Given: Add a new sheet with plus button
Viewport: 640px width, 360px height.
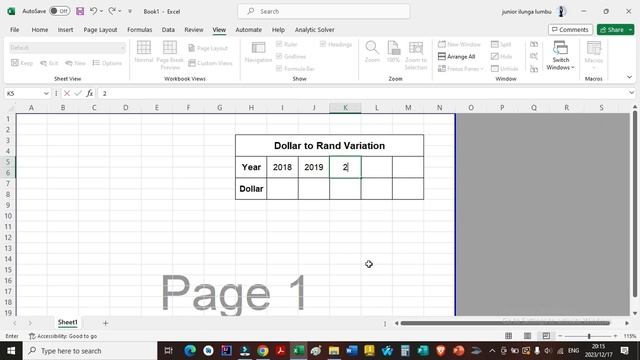Looking at the screenshot, I should tap(105, 323).
